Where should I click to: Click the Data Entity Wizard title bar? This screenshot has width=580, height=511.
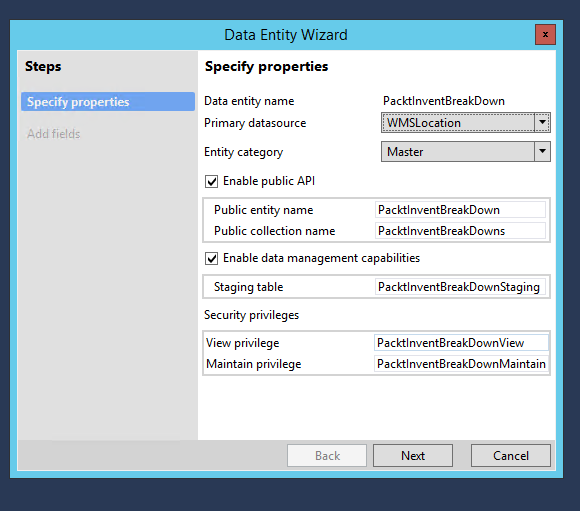(x=286, y=35)
